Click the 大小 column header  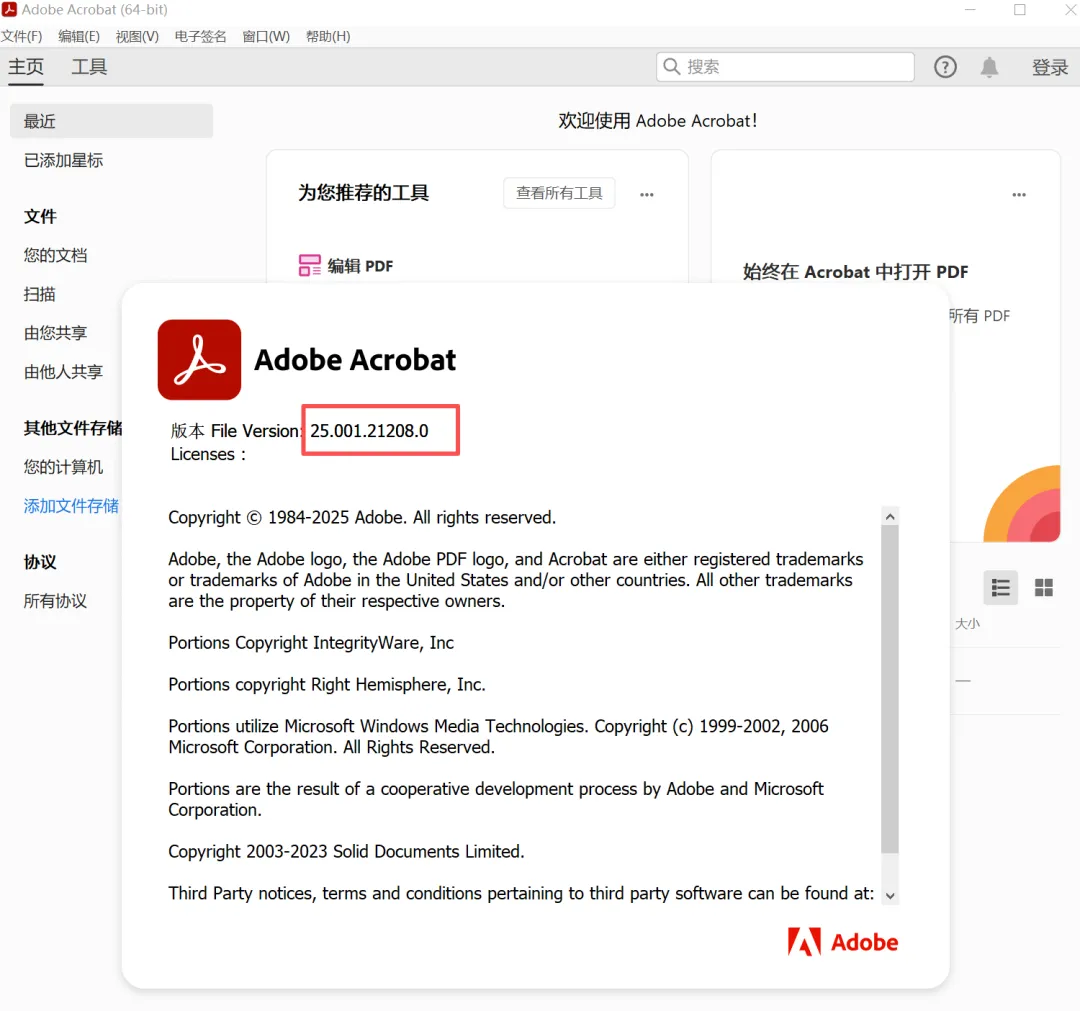[967, 624]
